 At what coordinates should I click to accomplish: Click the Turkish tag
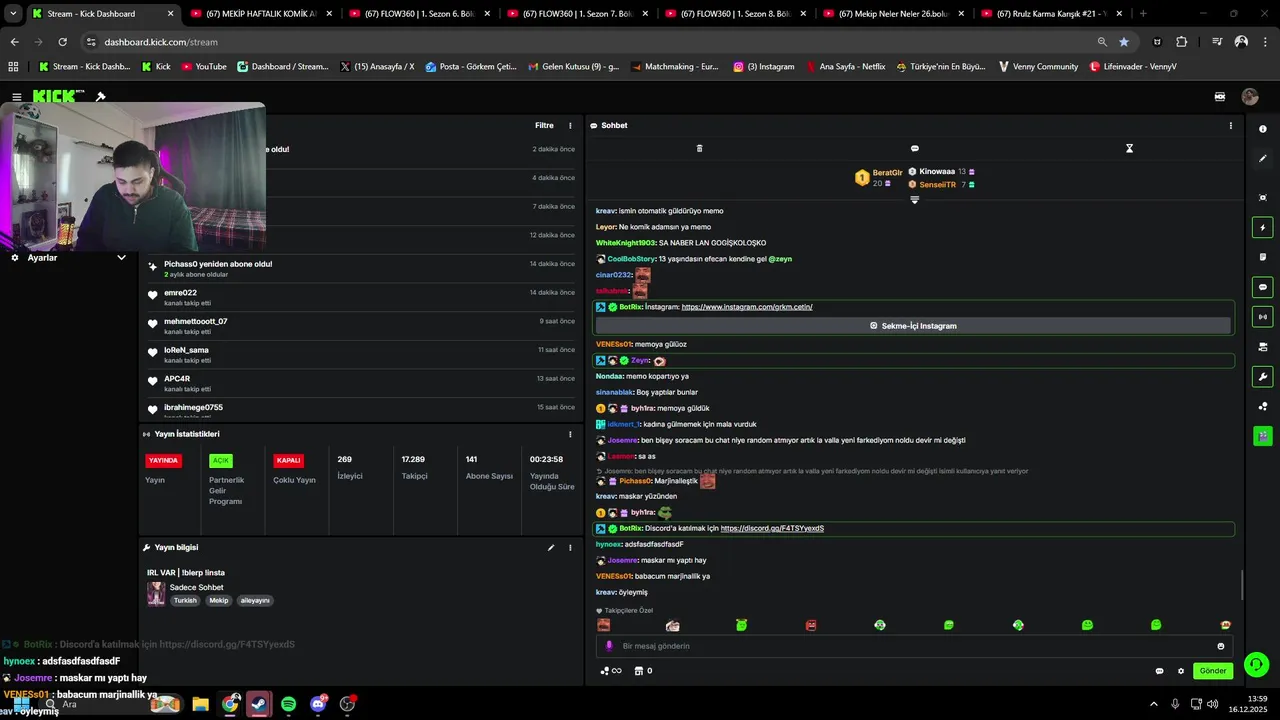pos(185,601)
